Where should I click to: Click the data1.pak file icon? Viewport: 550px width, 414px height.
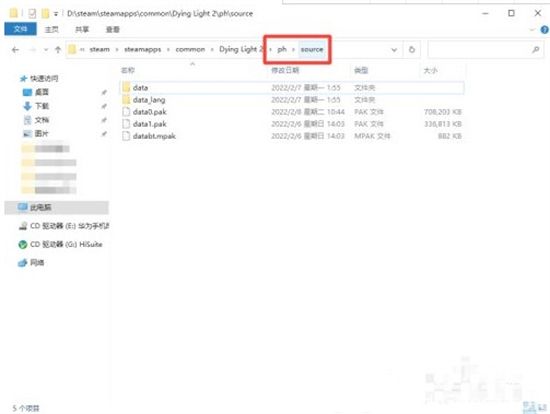[126, 124]
